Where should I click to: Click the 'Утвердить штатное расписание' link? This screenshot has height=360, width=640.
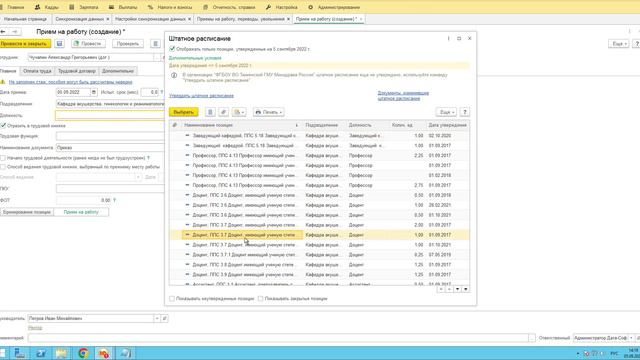coord(202,96)
